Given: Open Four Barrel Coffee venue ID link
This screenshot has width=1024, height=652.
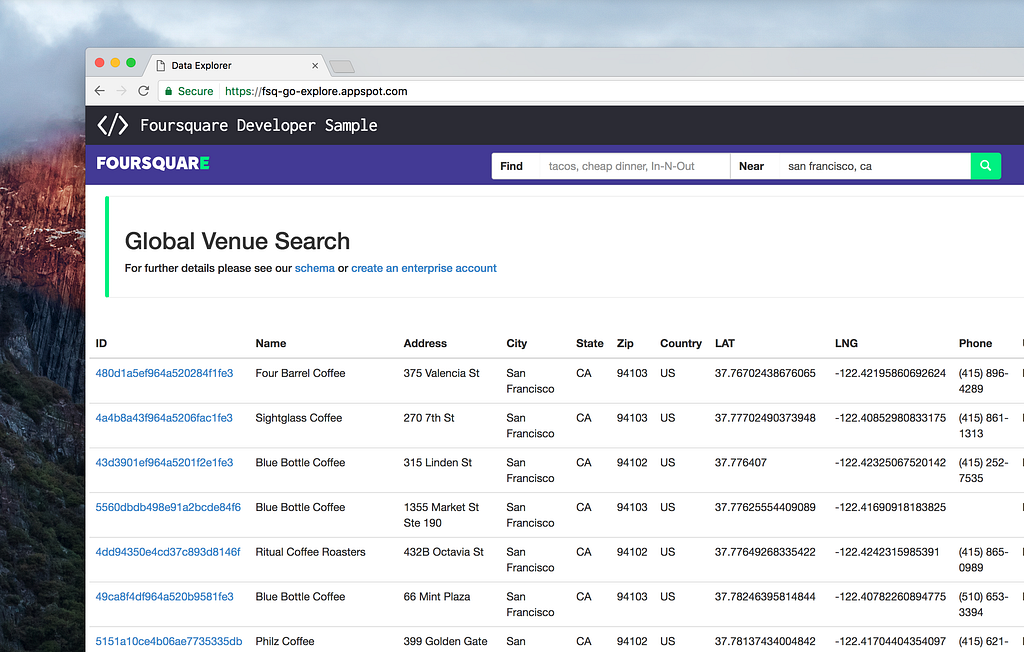Looking at the screenshot, I should [164, 373].
